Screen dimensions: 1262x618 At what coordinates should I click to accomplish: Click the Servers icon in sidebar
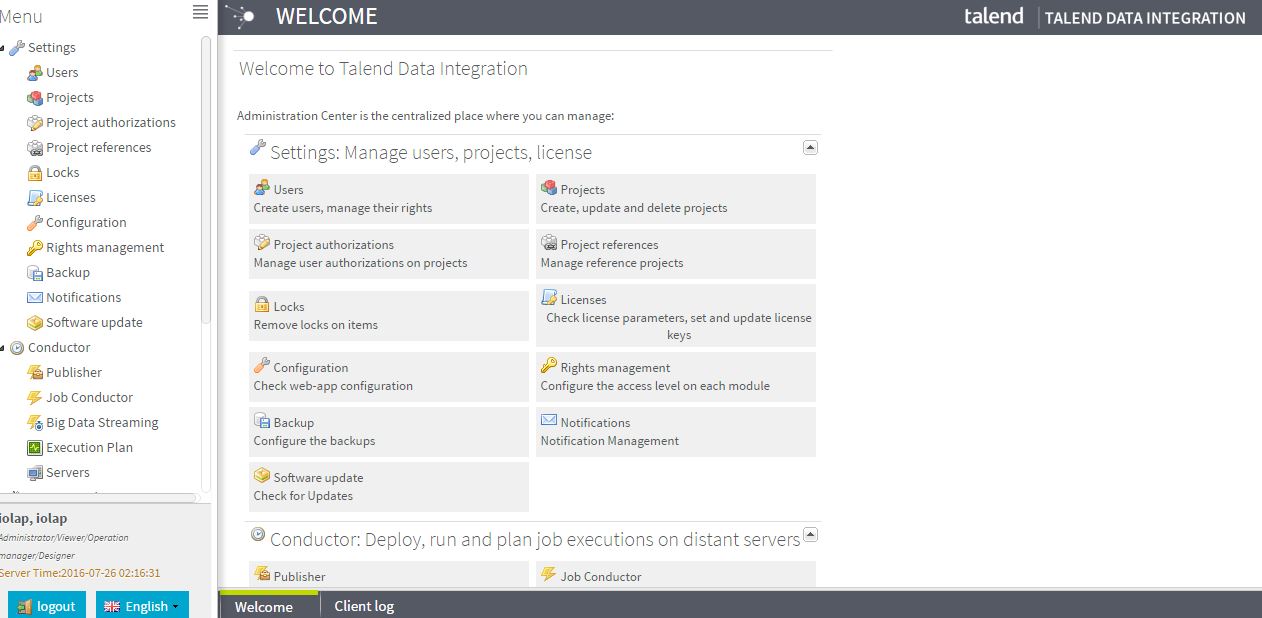[35, 472]
